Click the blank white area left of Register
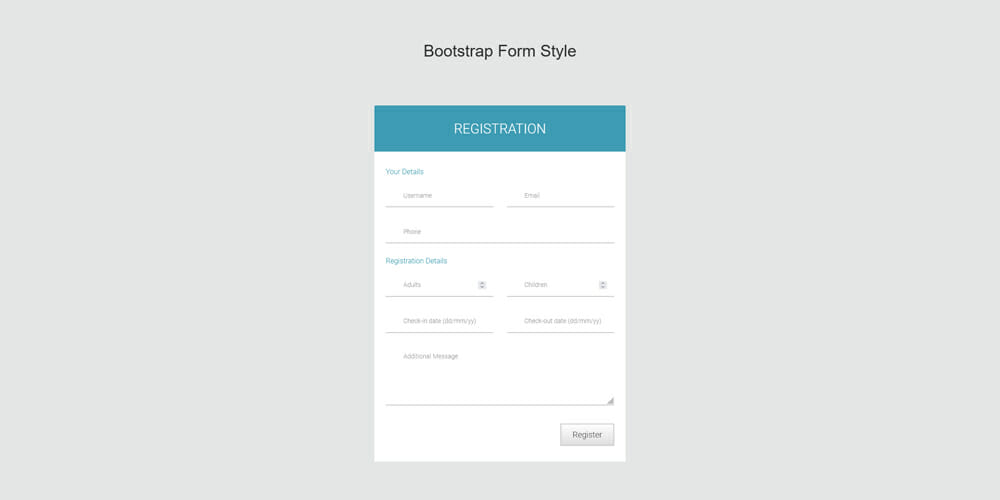Screen dimensions: 1000x500 (460, 435)
